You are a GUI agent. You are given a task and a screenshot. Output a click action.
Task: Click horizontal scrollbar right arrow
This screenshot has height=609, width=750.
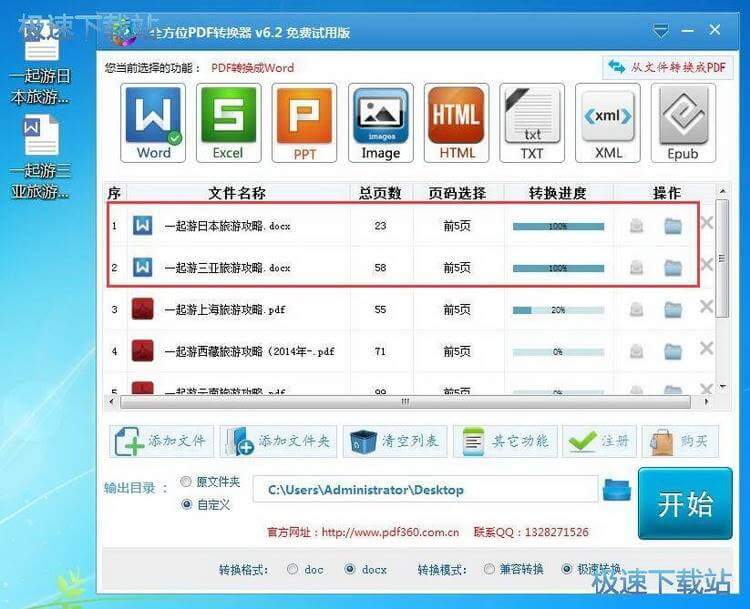click(706, 402)
